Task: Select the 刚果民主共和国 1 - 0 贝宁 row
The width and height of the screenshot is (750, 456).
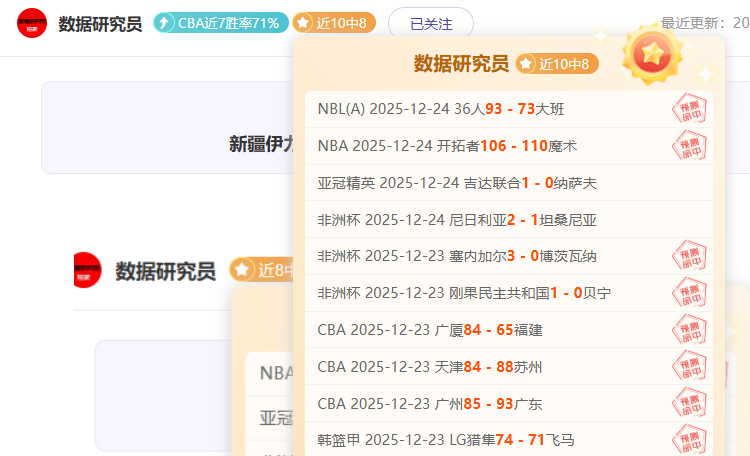Action: 464,293
